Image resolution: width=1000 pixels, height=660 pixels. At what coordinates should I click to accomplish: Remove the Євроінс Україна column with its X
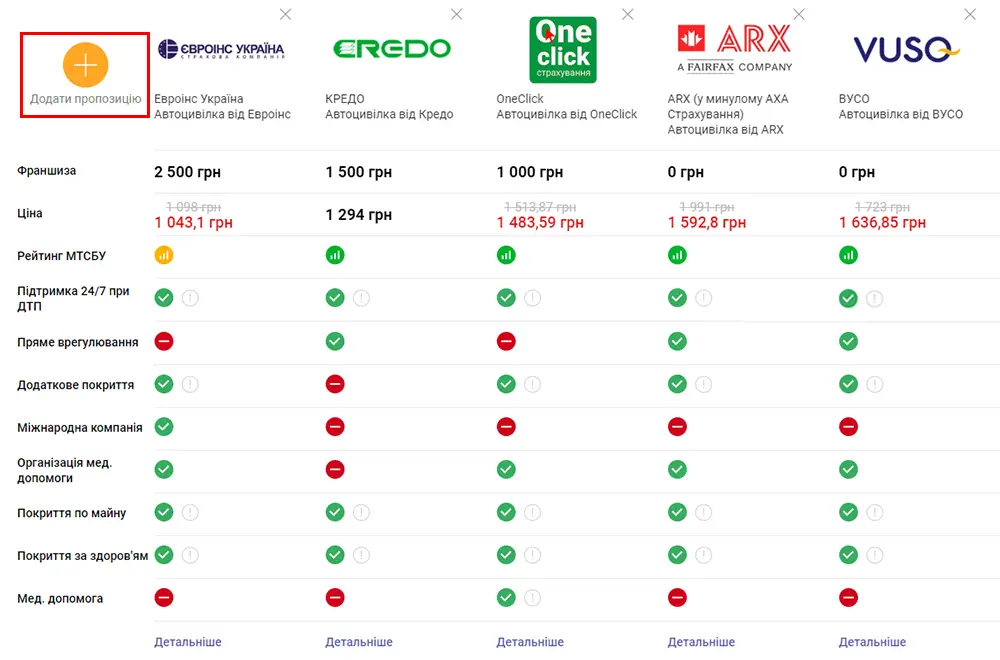(x=286, y=14)
